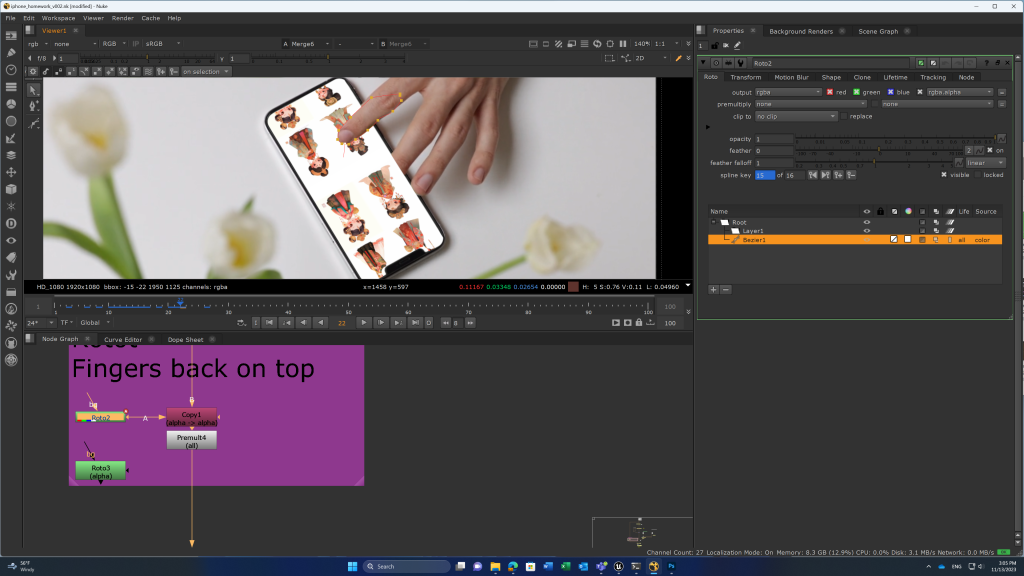Open the output rgba channel dropdown
The image size is (1024, 576).
(788, 92)
